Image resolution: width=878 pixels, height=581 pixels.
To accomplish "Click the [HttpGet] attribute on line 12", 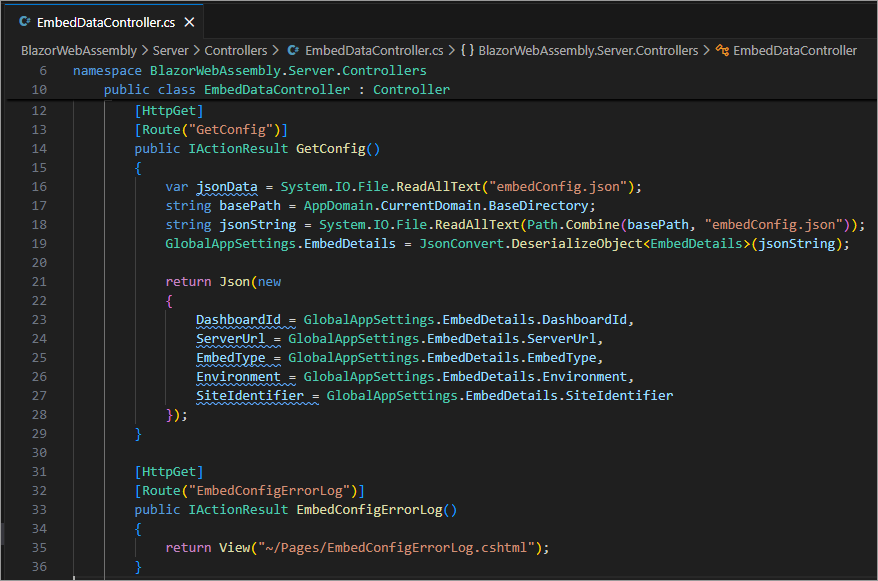I will [167, 110].
